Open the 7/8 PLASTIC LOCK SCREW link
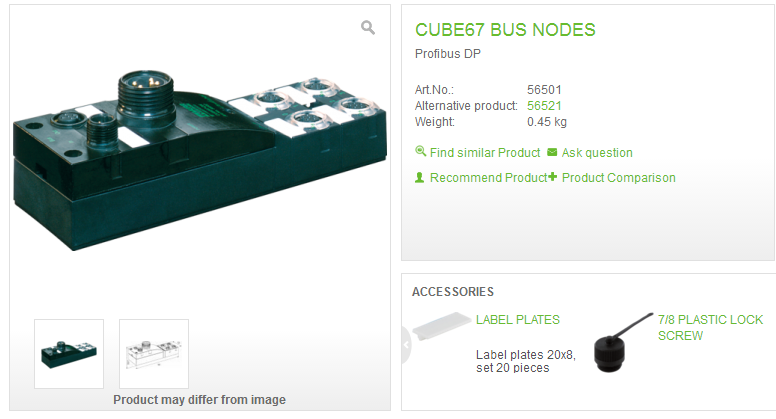Image resolution: width=776 pixels, height=419 pixels. [709, 327]
